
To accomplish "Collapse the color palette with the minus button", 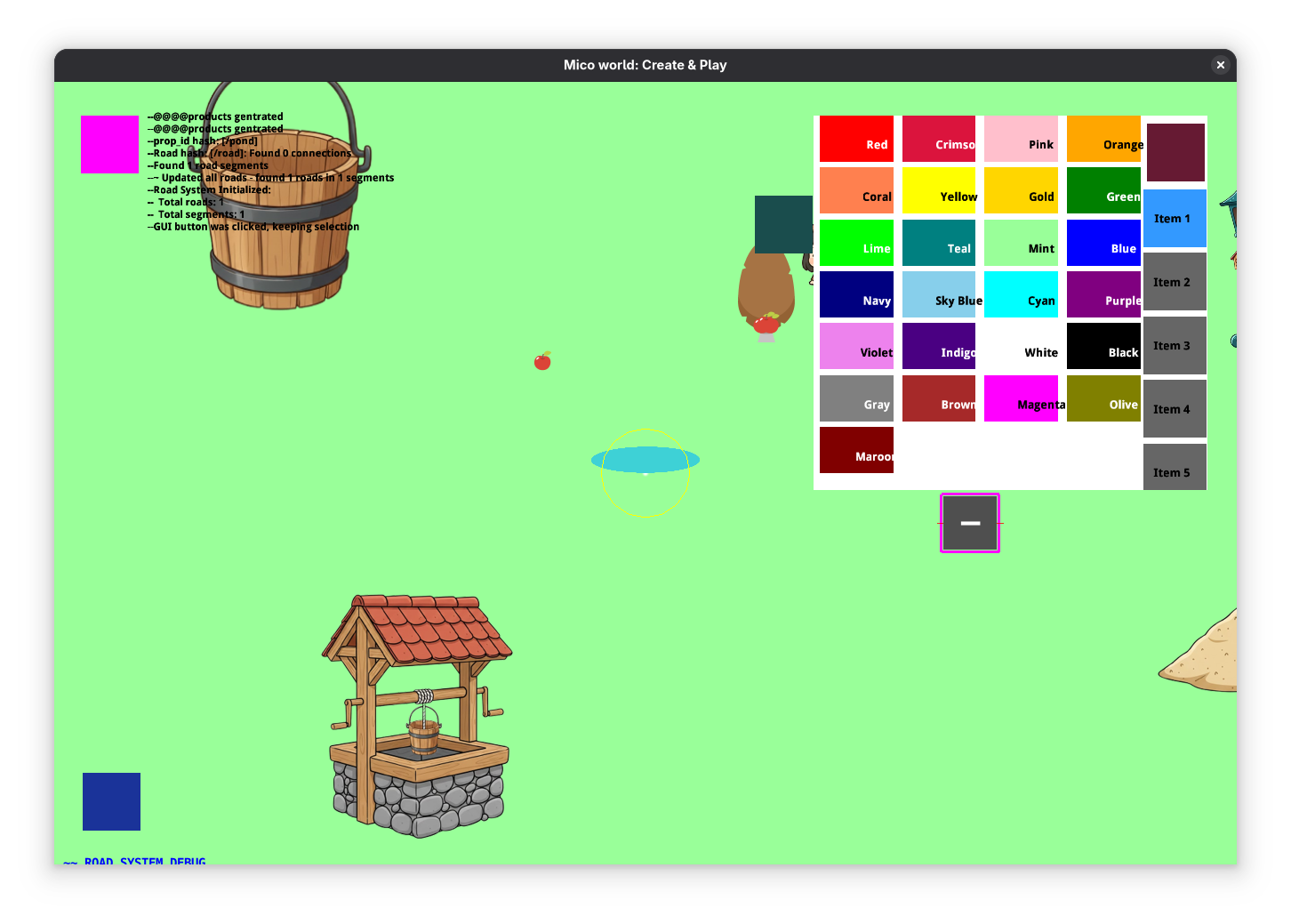I will tap(970, 523).
